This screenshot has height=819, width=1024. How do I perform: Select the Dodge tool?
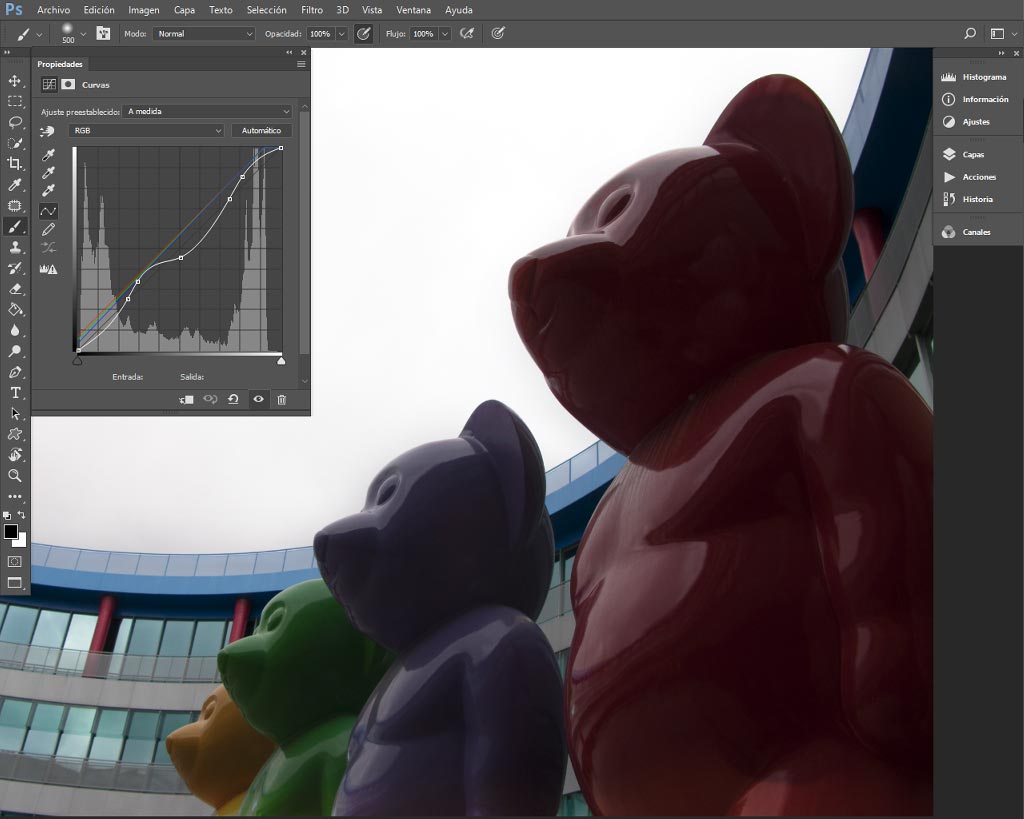tap(14, 351)
